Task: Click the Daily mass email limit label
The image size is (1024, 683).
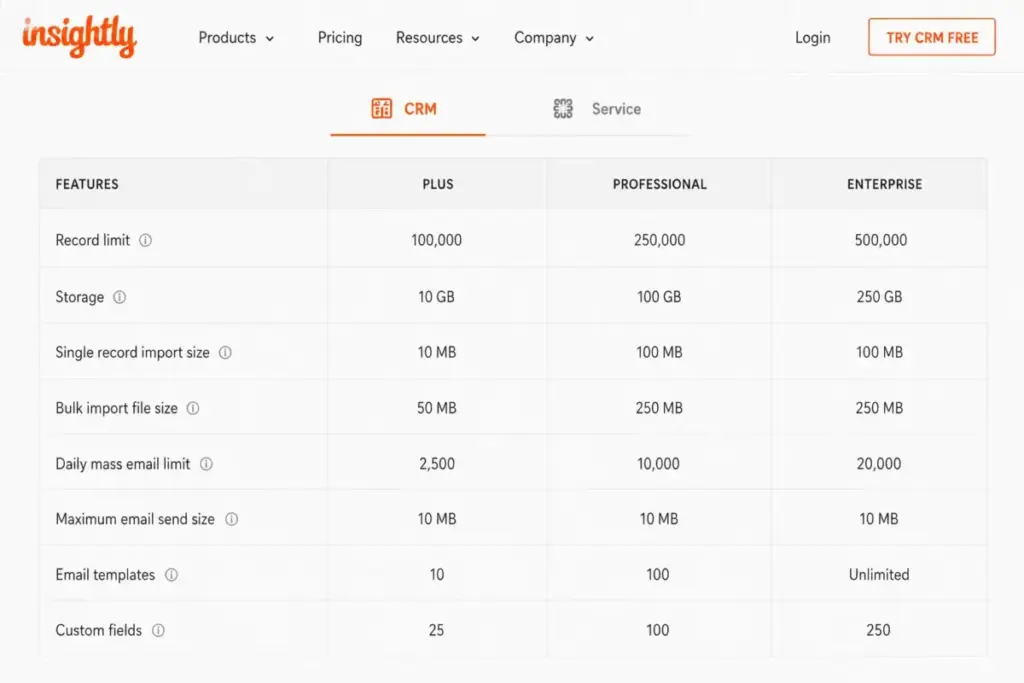Action: pyautogui.click(x=123, y=464)
